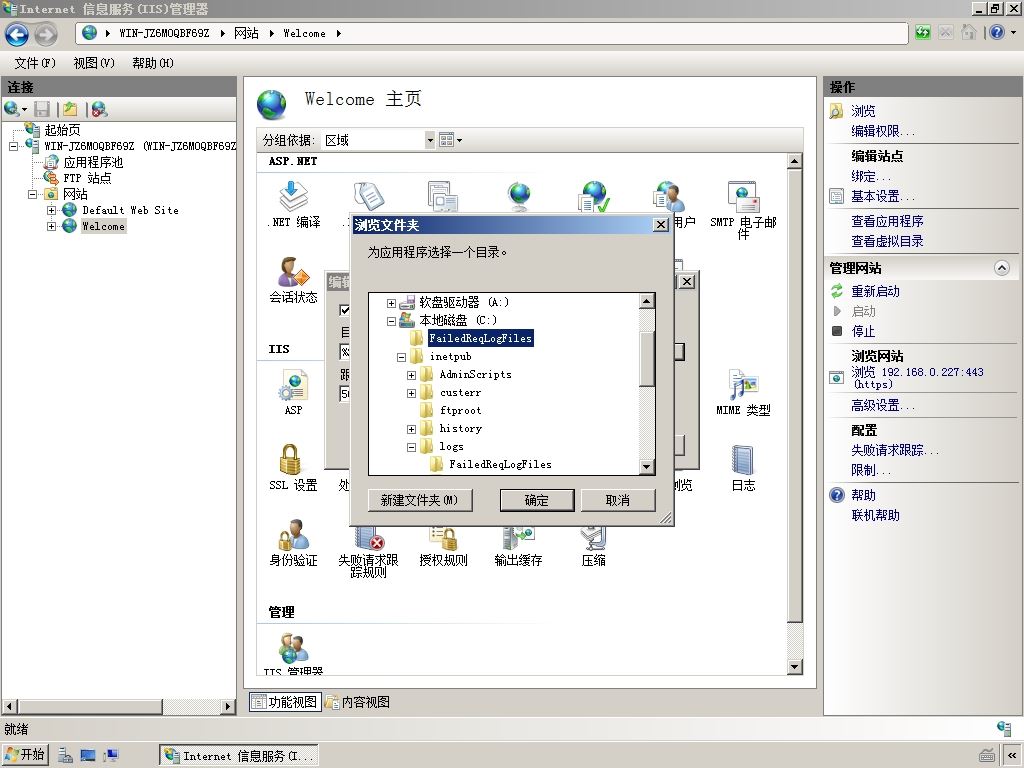Image resolution: width=1024 pixels, height=768 pixels.
Task: Click the 绑定... link
Action: coord(870,176)
